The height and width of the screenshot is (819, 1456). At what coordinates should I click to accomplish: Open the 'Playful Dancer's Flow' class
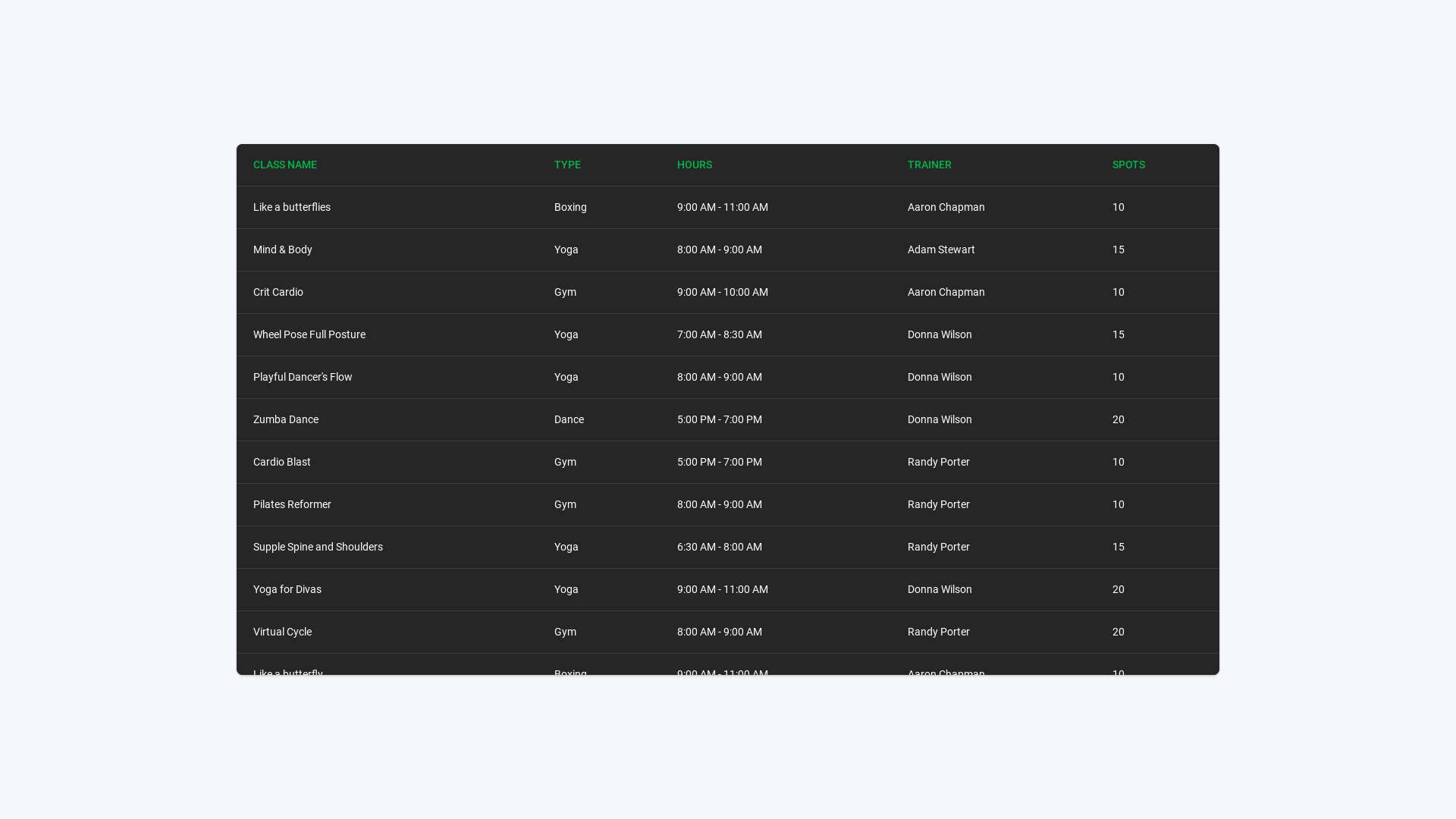[x=303, y=377]
